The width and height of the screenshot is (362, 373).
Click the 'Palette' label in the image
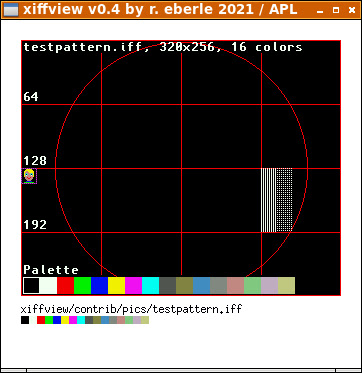click(51, 270)
